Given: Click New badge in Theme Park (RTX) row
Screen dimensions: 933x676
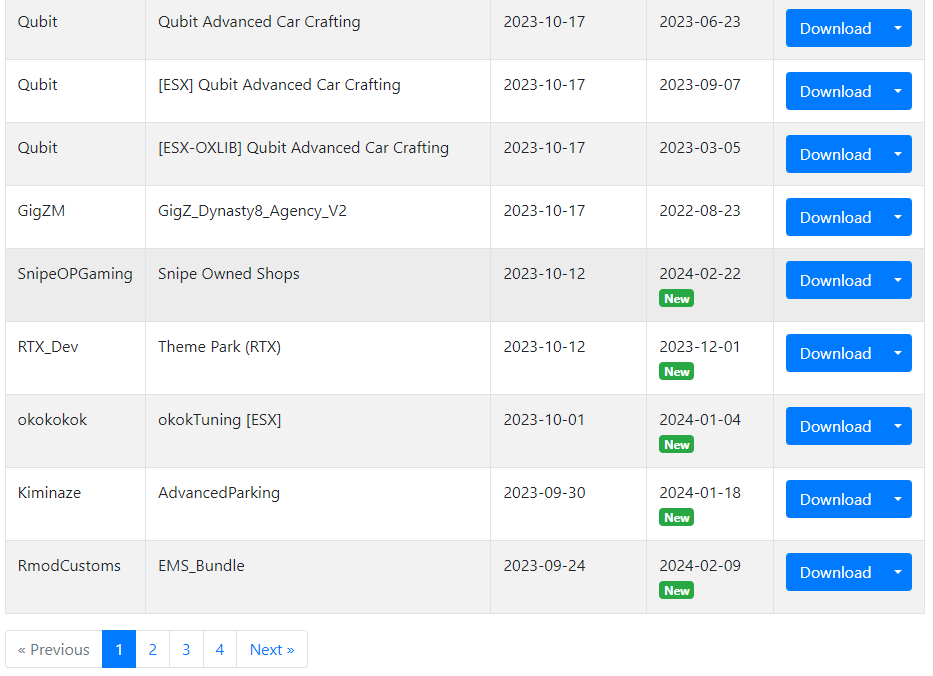Looking at the screenshot, I should (677, 371).
